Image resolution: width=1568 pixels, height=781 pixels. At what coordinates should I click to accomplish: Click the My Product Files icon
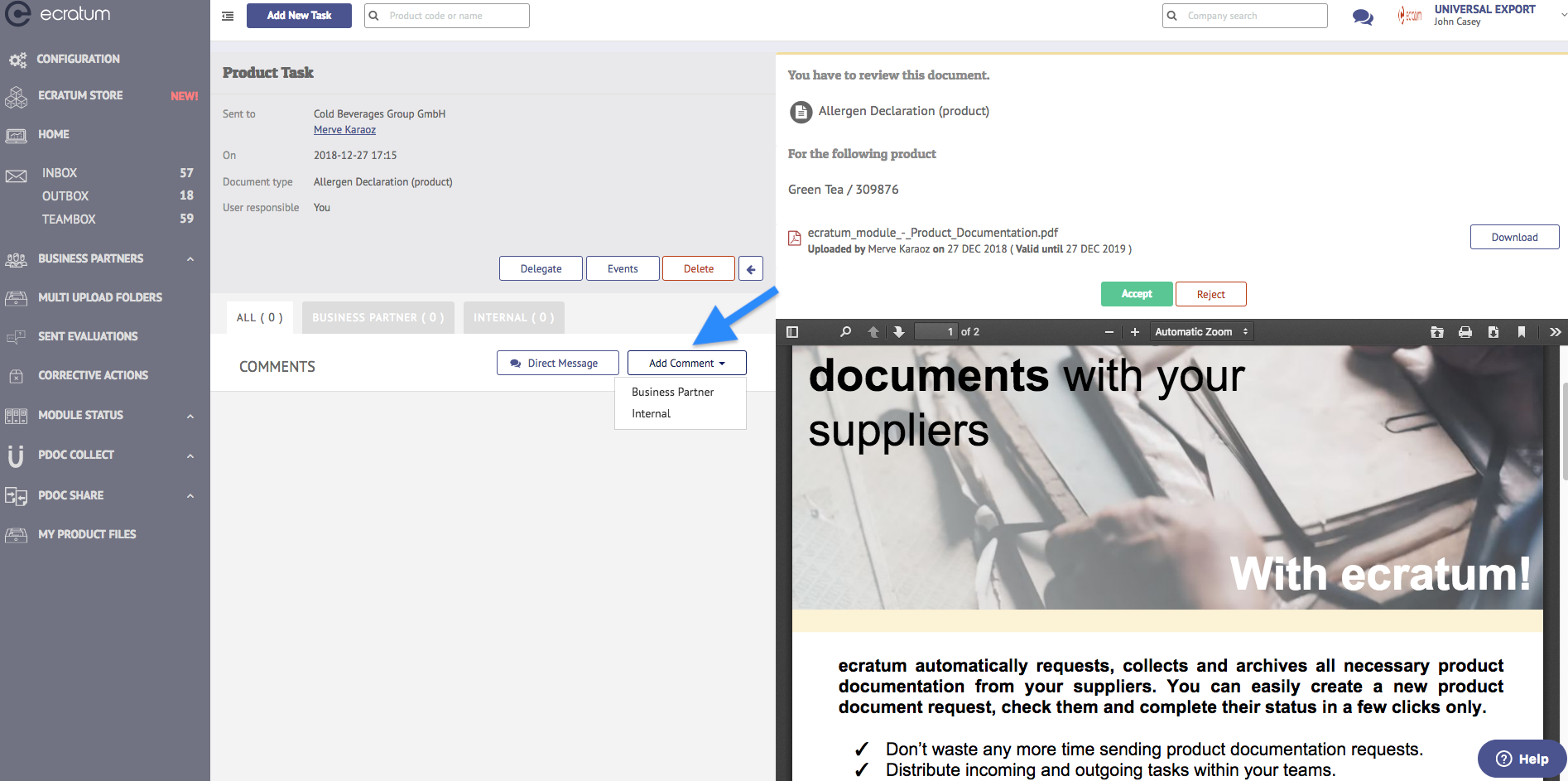[17, 535]
